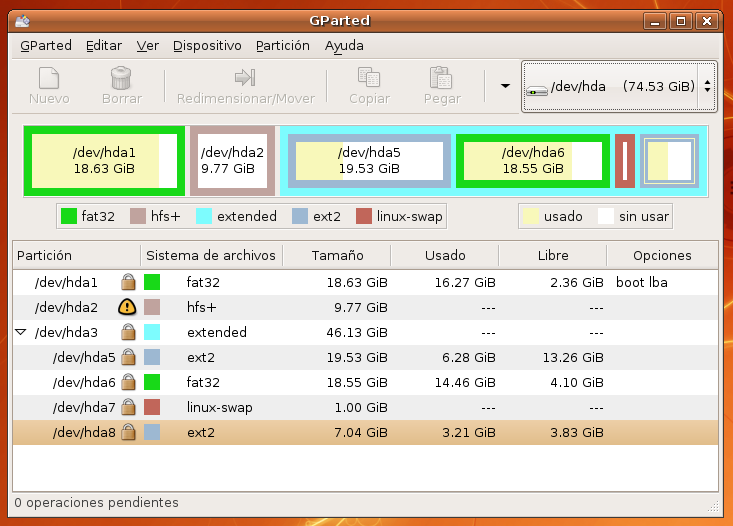Click the Redimensionar/Mover toolbar icon
The width and height of the screenshot is (733, 526).
(245, 79)
